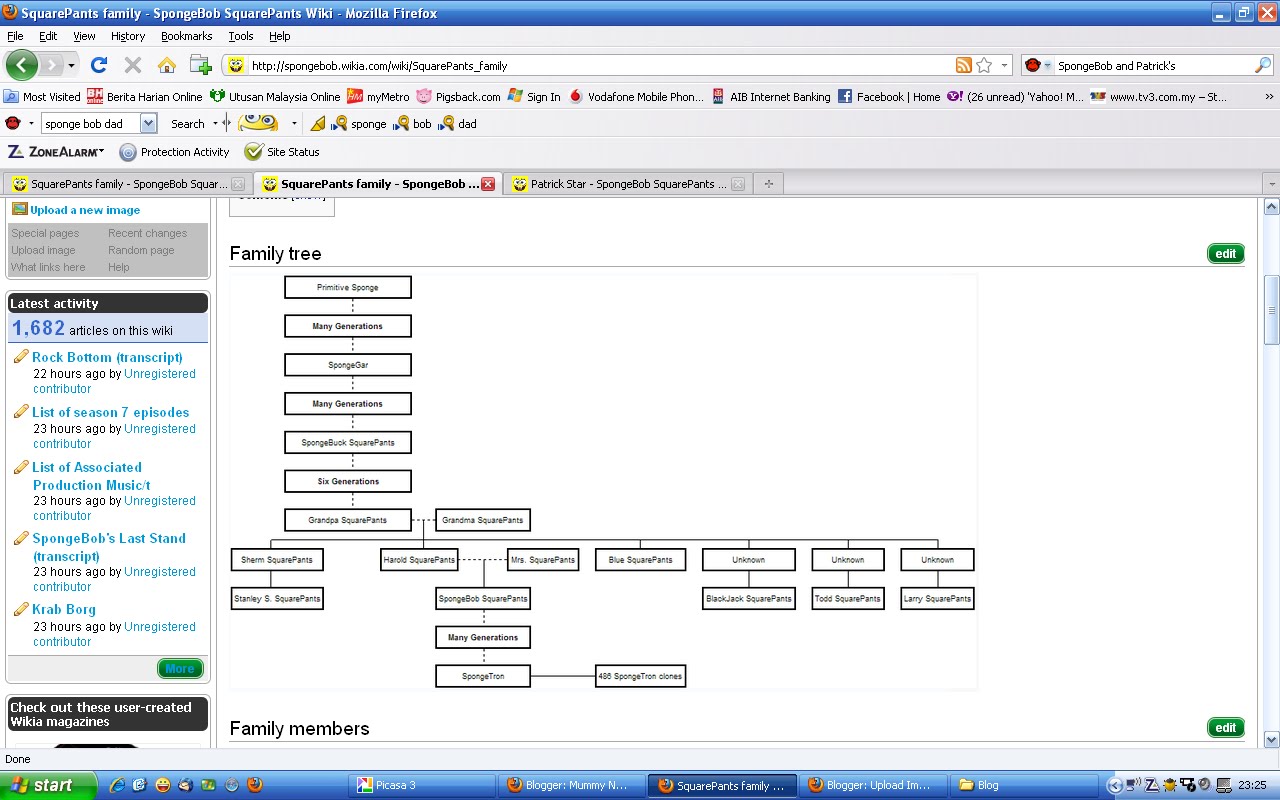Launch Internet Explorer from quick launch
The image size is (1280, 800).
coord(118,785)
